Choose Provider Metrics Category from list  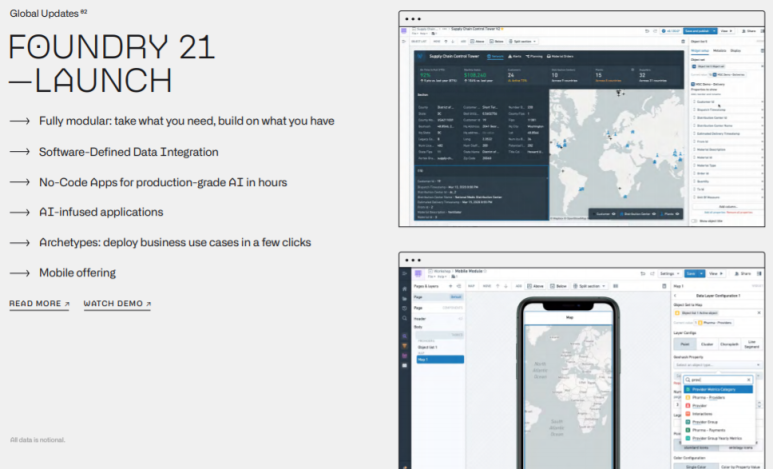pos(718,390)
